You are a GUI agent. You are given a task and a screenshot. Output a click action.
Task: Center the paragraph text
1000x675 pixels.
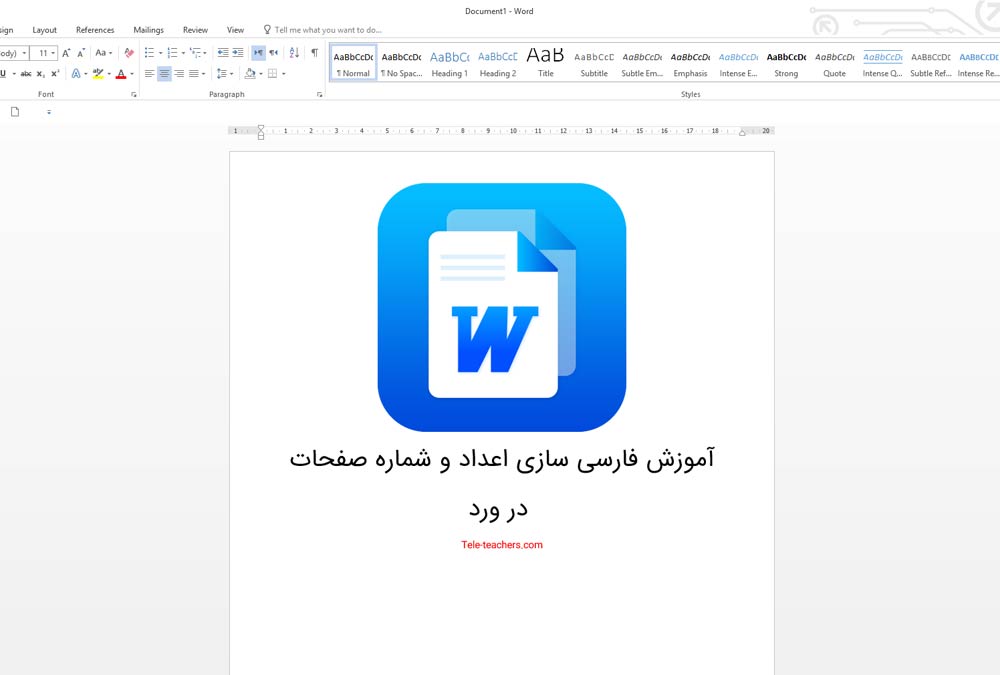point(165,74)
